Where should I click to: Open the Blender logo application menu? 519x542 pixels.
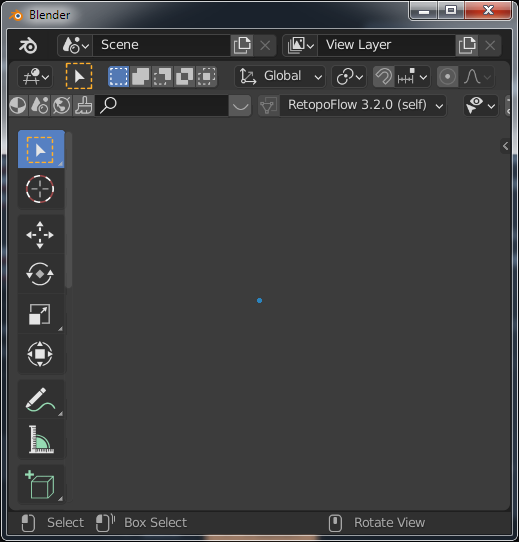(x=28, y=46)
